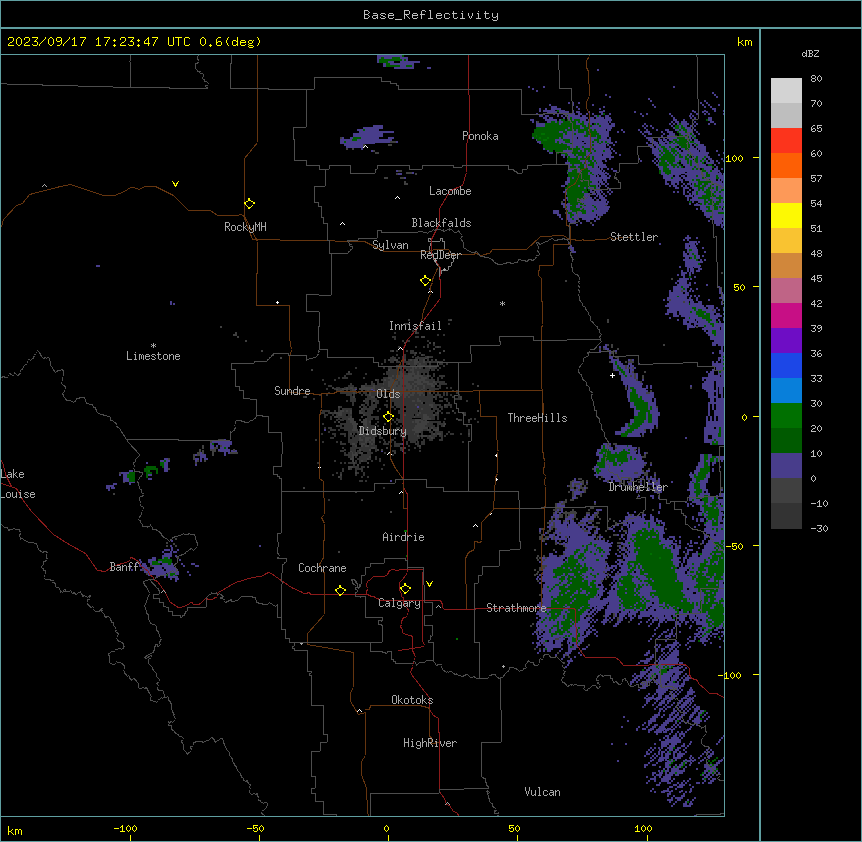The height and width of the screenshot is (842, 862).
Task: Select the HighRiver label
Action: pos(430,743)
